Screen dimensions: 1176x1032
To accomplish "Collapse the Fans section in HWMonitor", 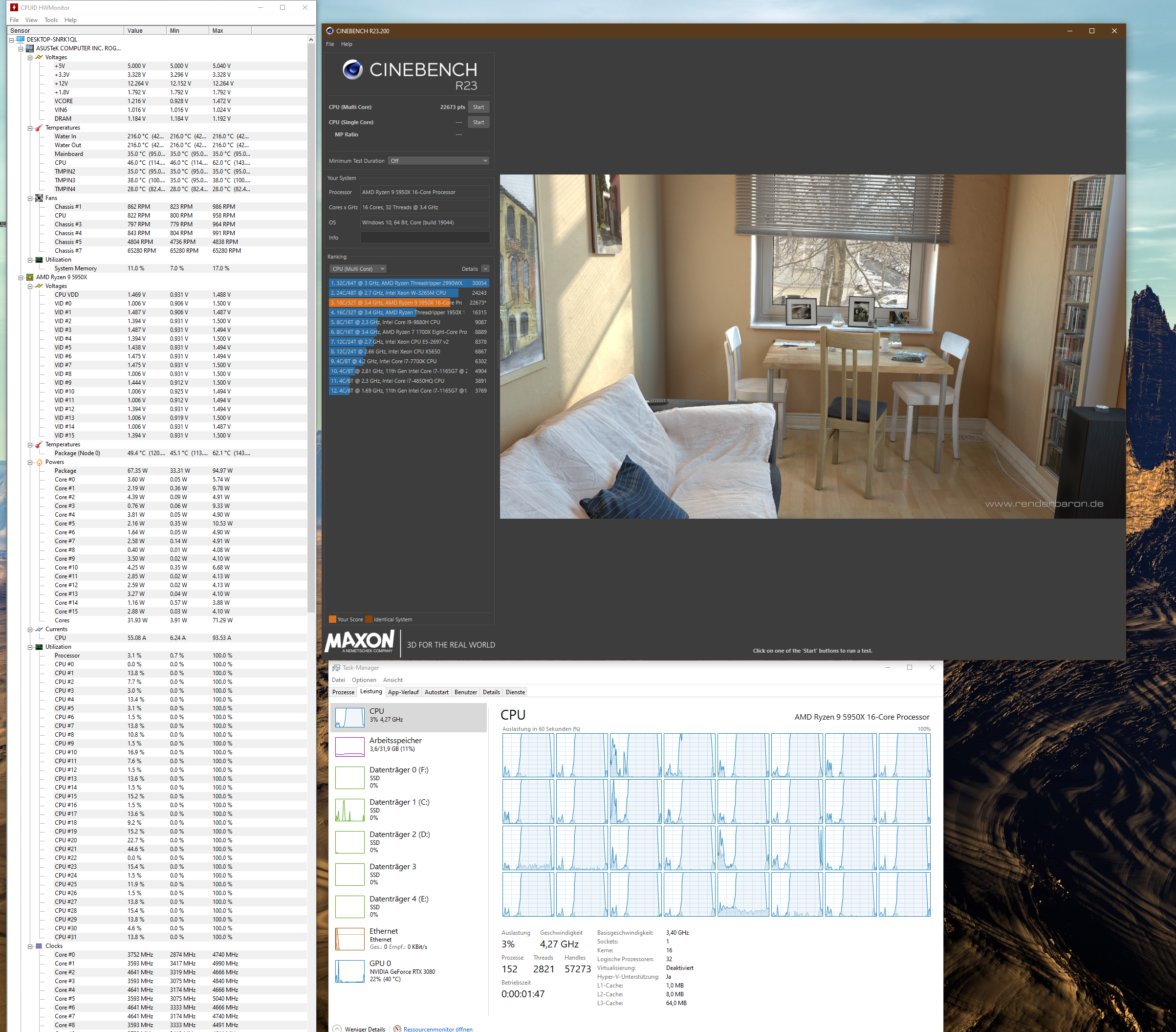I will click(x=30, y=198).
